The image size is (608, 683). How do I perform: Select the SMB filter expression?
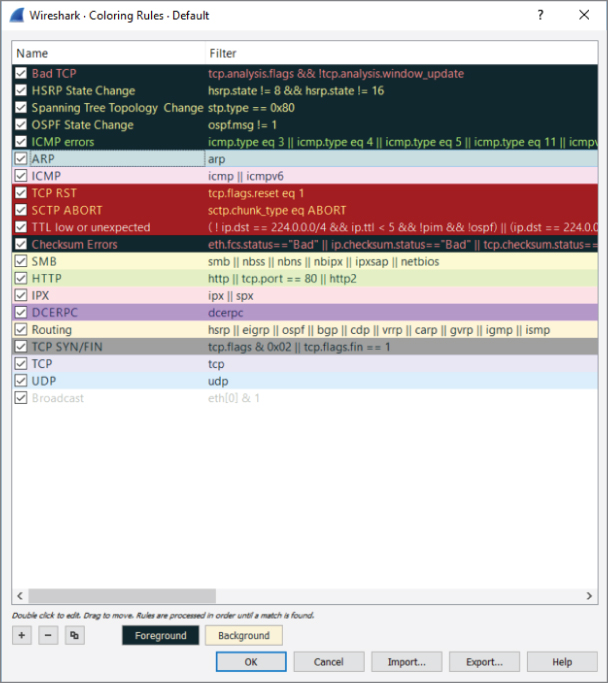323,262
